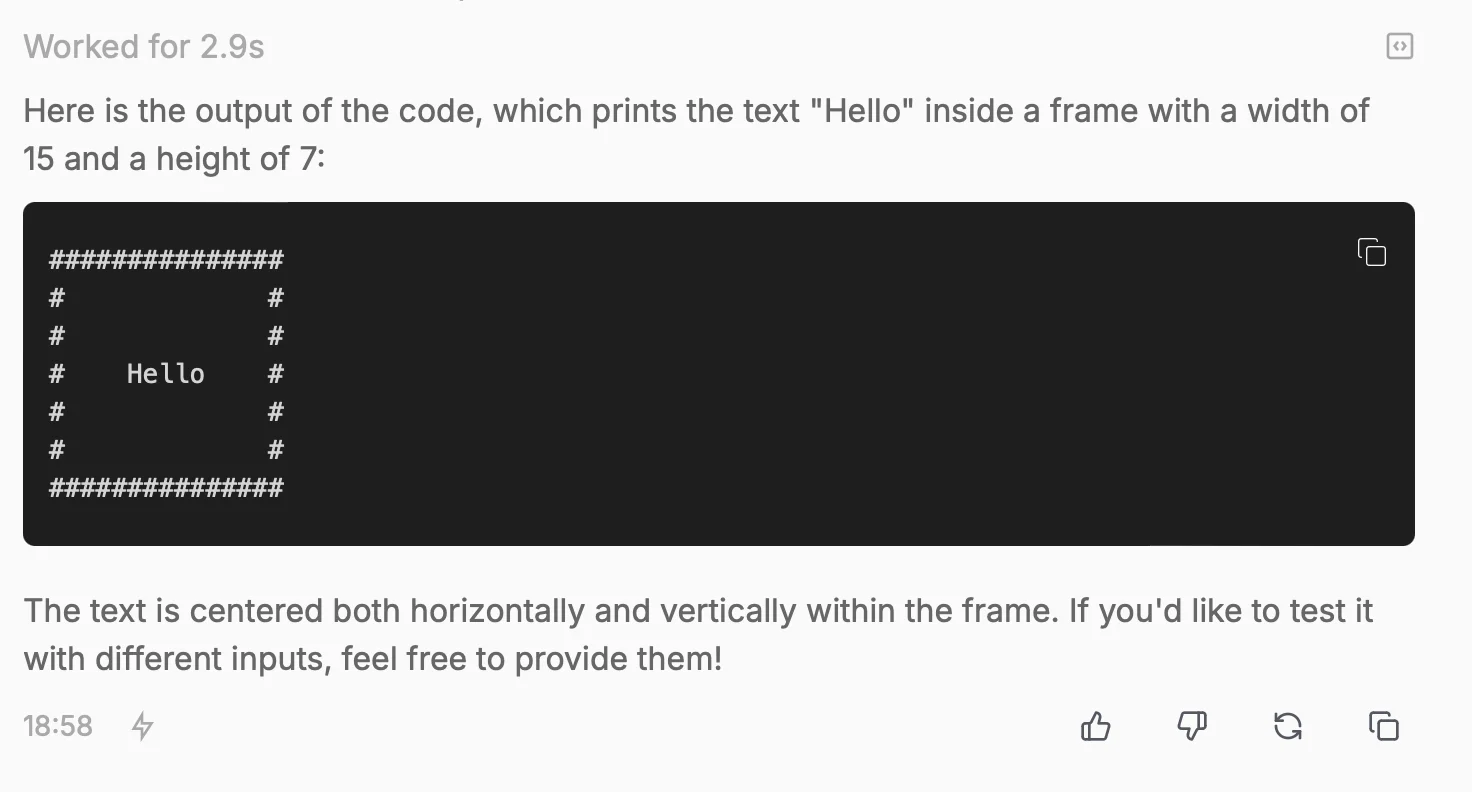Image resolution: width=1472 pixels, height=792 pixels.
Task: Click the quoted "Hello" in the intro sentence
Action: [x=861, y=110]
